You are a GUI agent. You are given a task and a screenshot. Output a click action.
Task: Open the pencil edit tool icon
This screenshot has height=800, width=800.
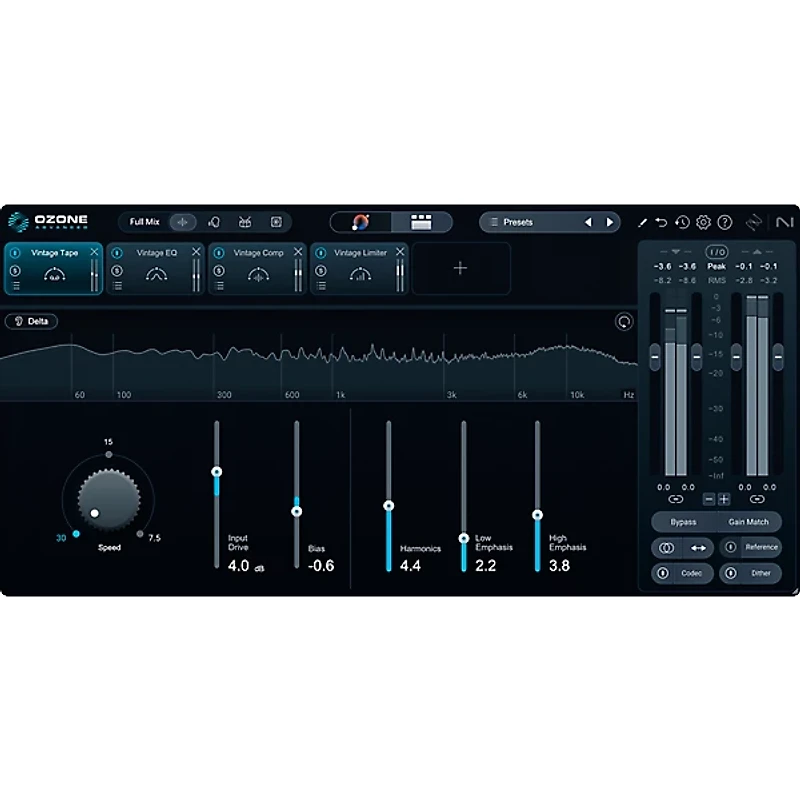[x=642, y=222]
